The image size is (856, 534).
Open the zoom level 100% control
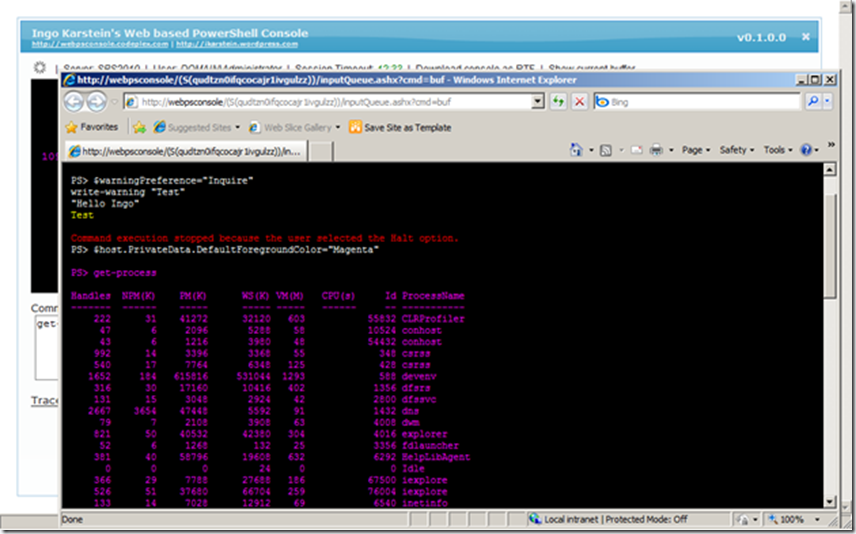tap(794, 519)
